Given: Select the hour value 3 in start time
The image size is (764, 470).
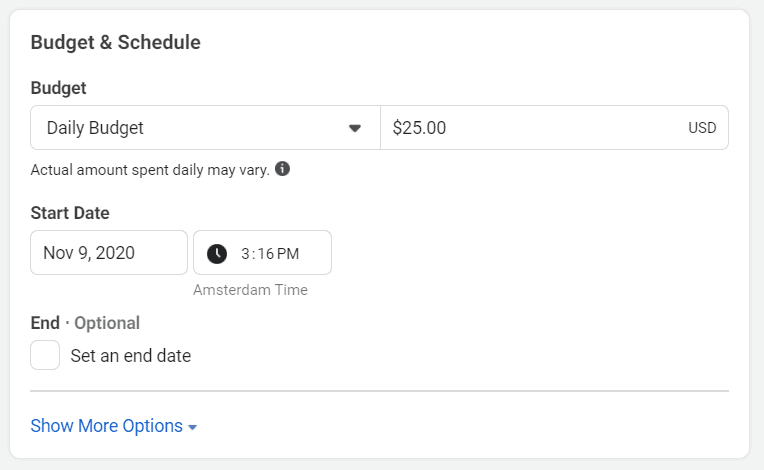Looking at the screenshot, I should pos(245,254).
